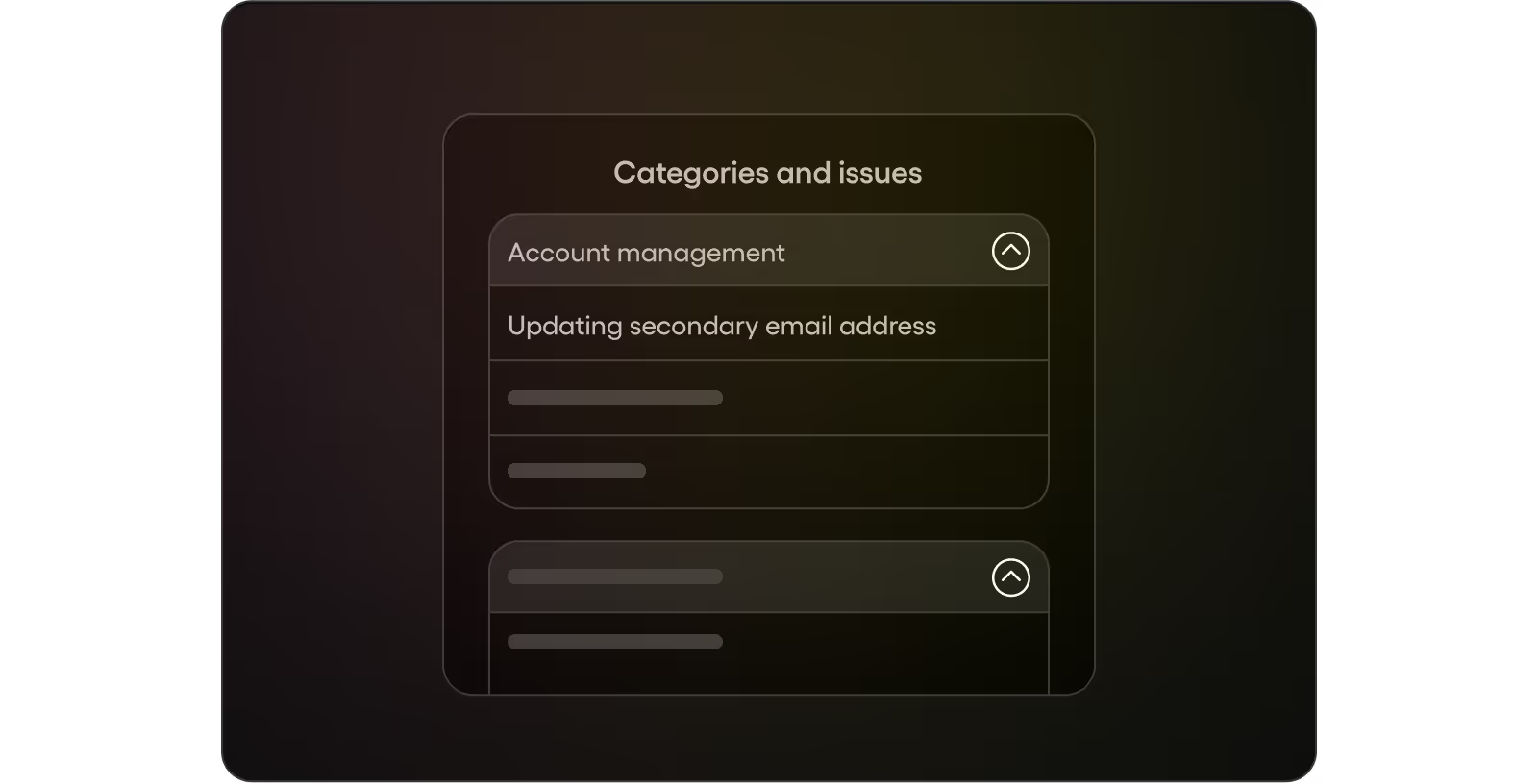Click header gap between Account management and chevron
The height and width of the screenshot is (784, 1538).
[x=888, y=252]
